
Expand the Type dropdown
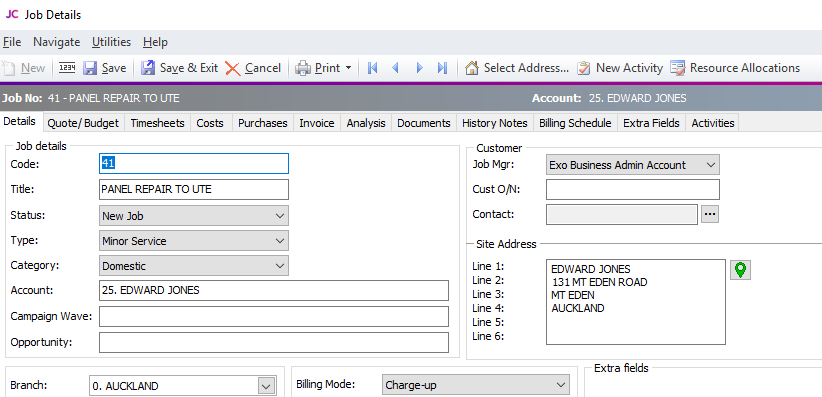click(279, 241)
